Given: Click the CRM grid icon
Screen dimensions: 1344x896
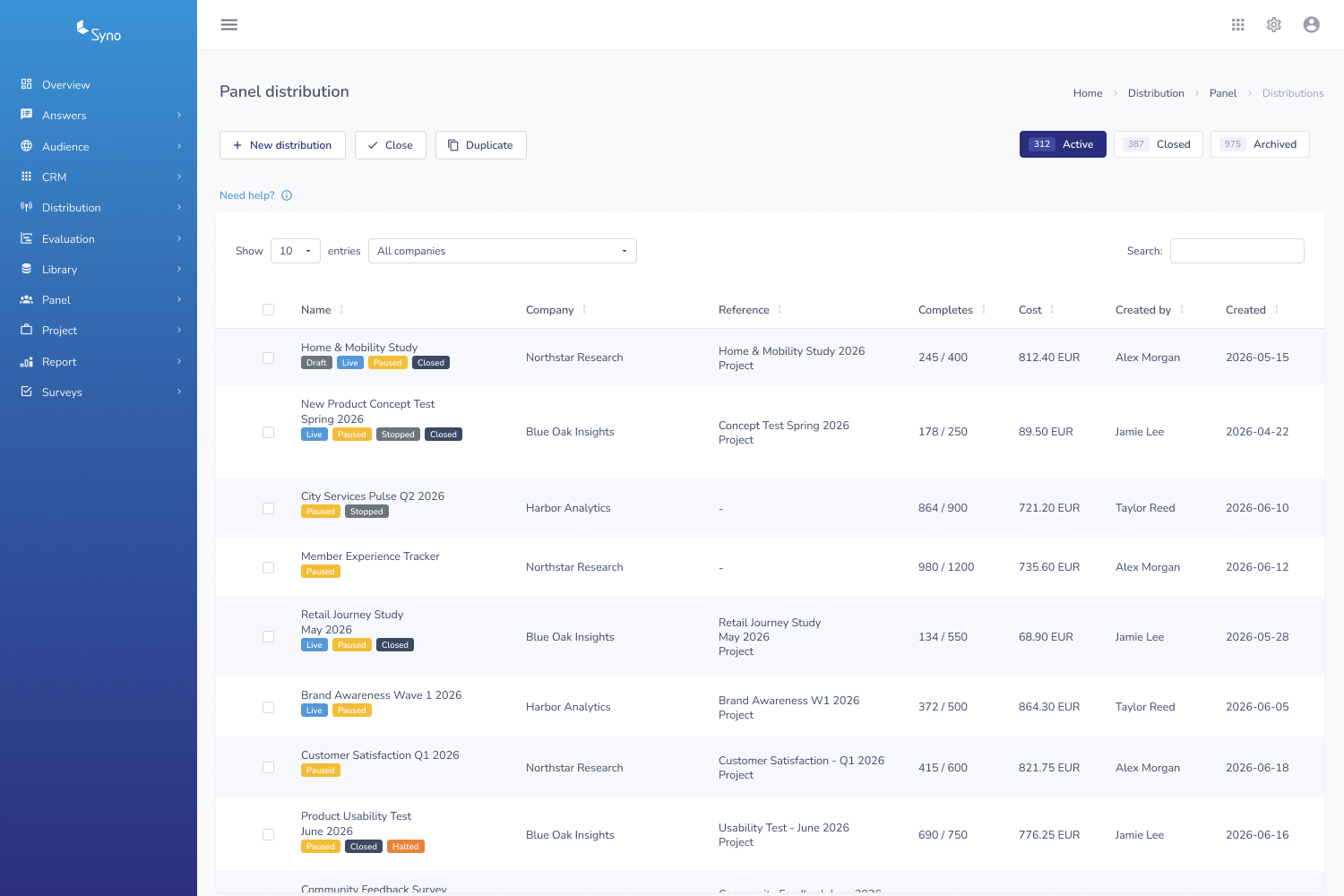Looking at the screenshot, I should 27,177.
